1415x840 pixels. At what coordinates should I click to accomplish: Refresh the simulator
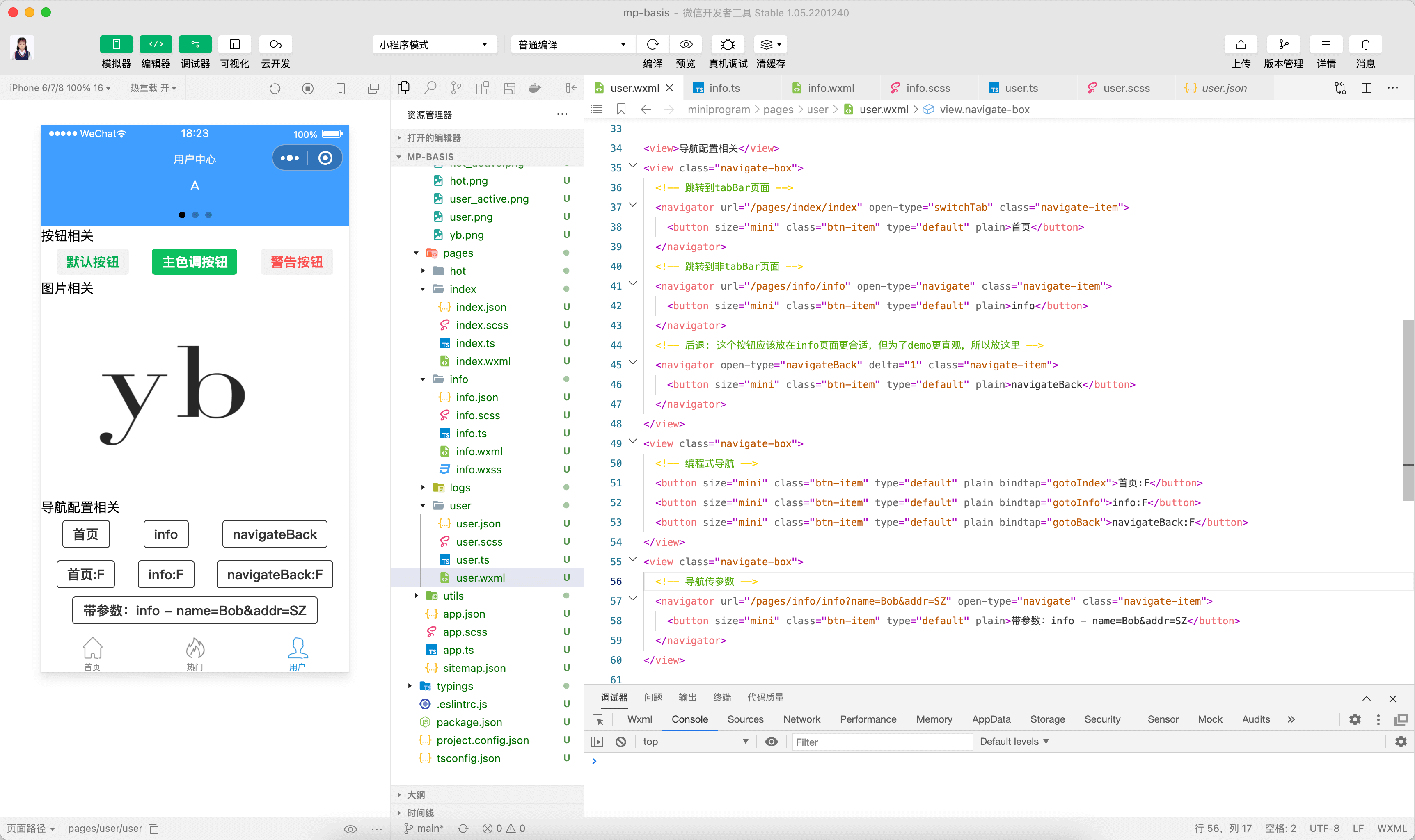(x=275, y=88)
